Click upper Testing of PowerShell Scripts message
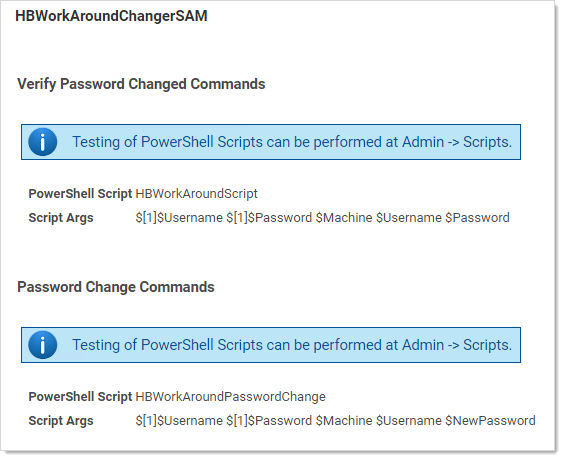The height and width of the screenshot is (459, 563). (292, 142)
